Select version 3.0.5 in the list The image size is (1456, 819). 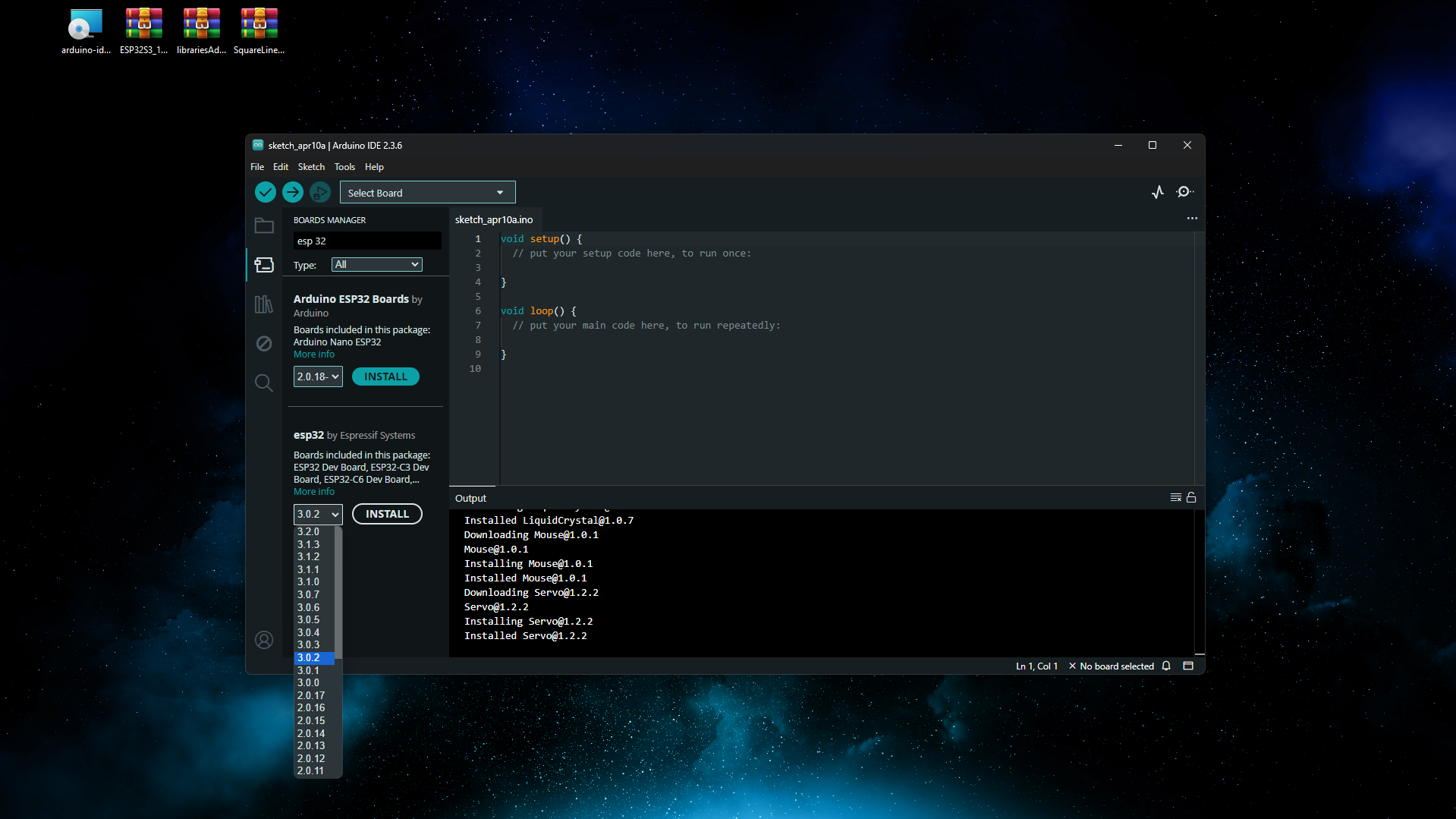pos(314,619)
